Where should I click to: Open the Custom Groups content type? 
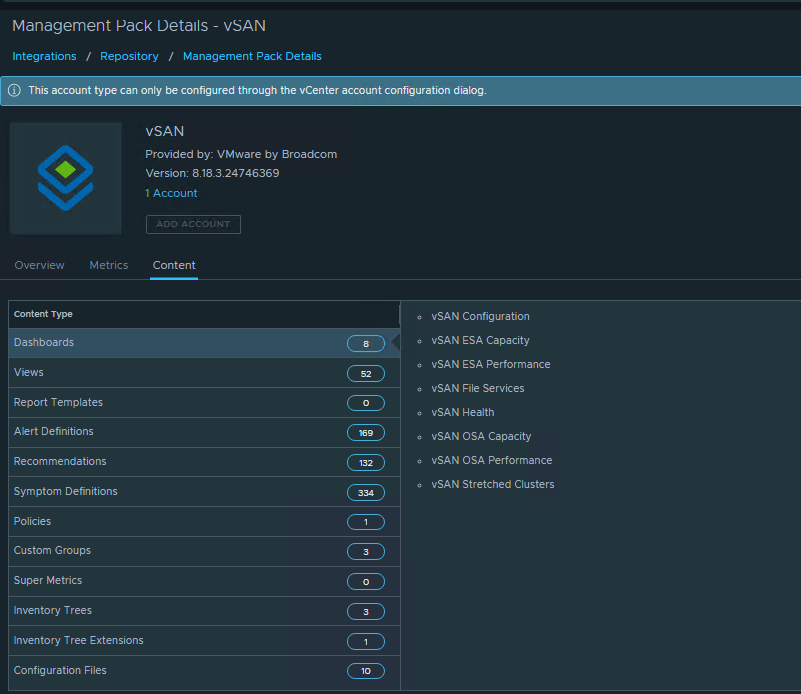click(x=52, y=551)
